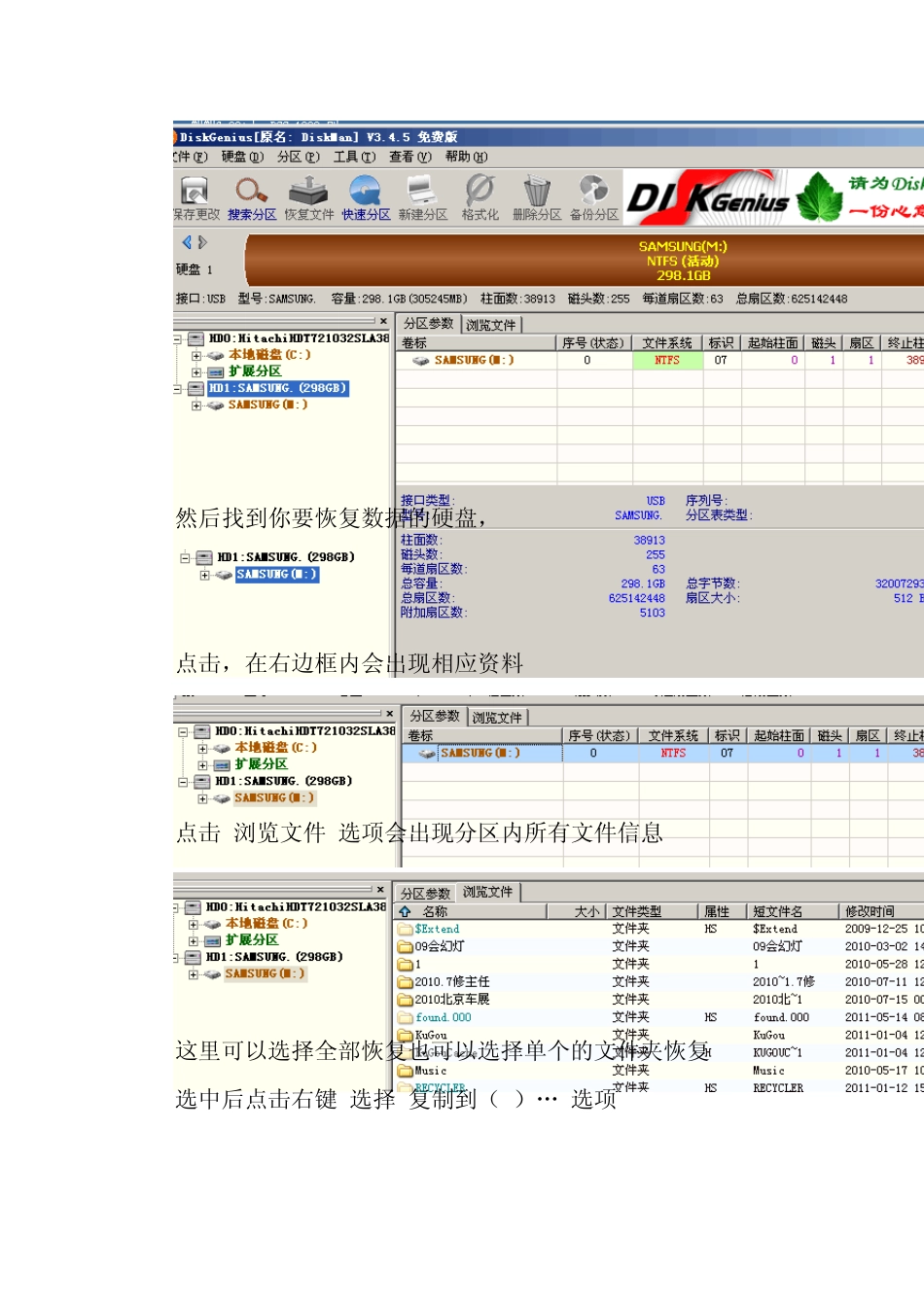The height and width of the screenshot is (1307, 924).
Task: Click the folder icon next to $Extend
Action: [x=405, y=930]
